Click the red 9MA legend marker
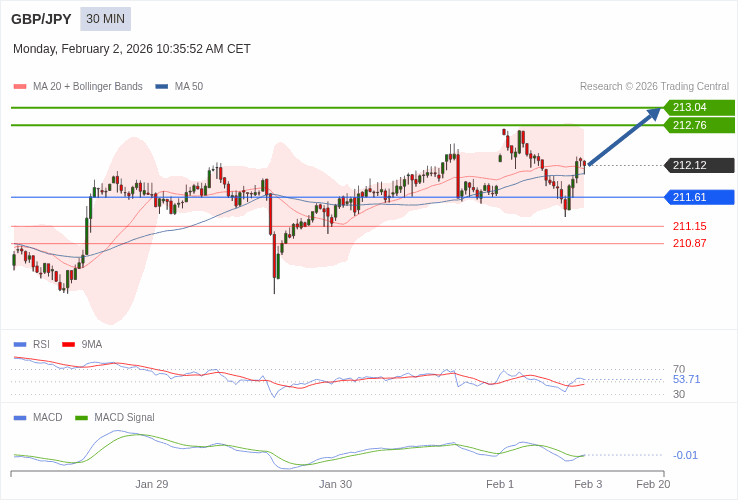This screenshot has height=500, width=738. coord(68,344)
